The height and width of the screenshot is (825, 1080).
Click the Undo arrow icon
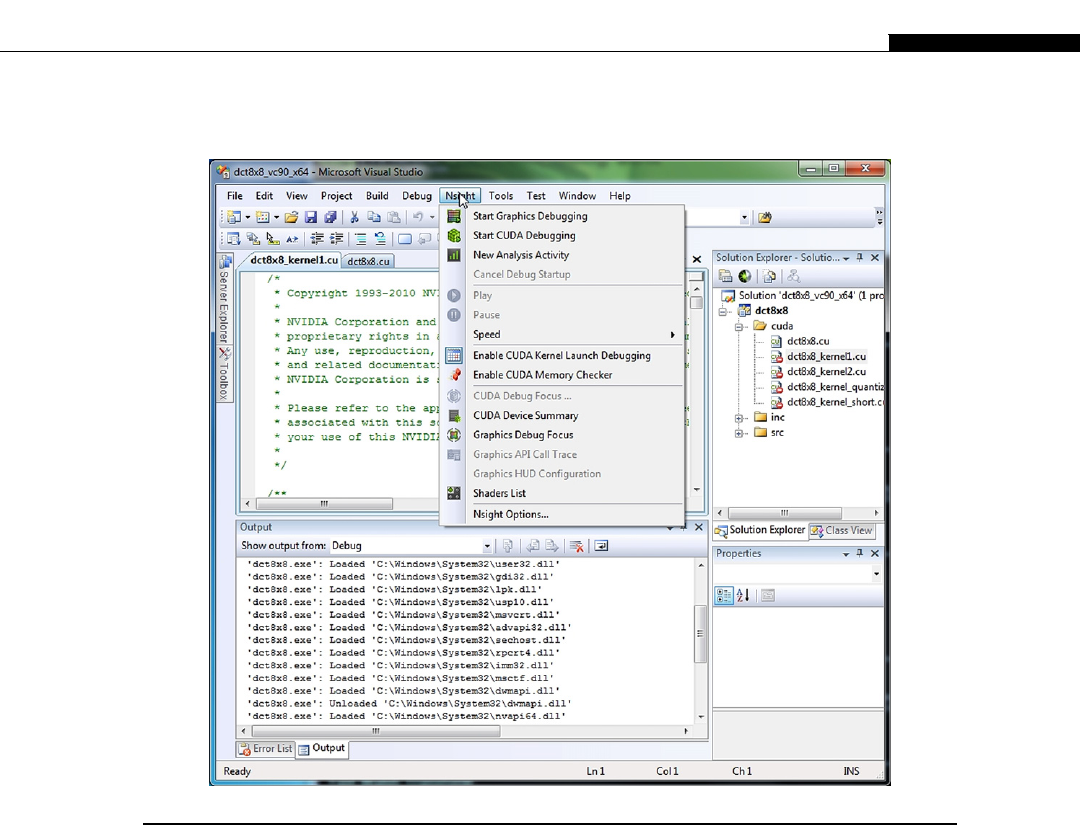(x=417, y=218)
